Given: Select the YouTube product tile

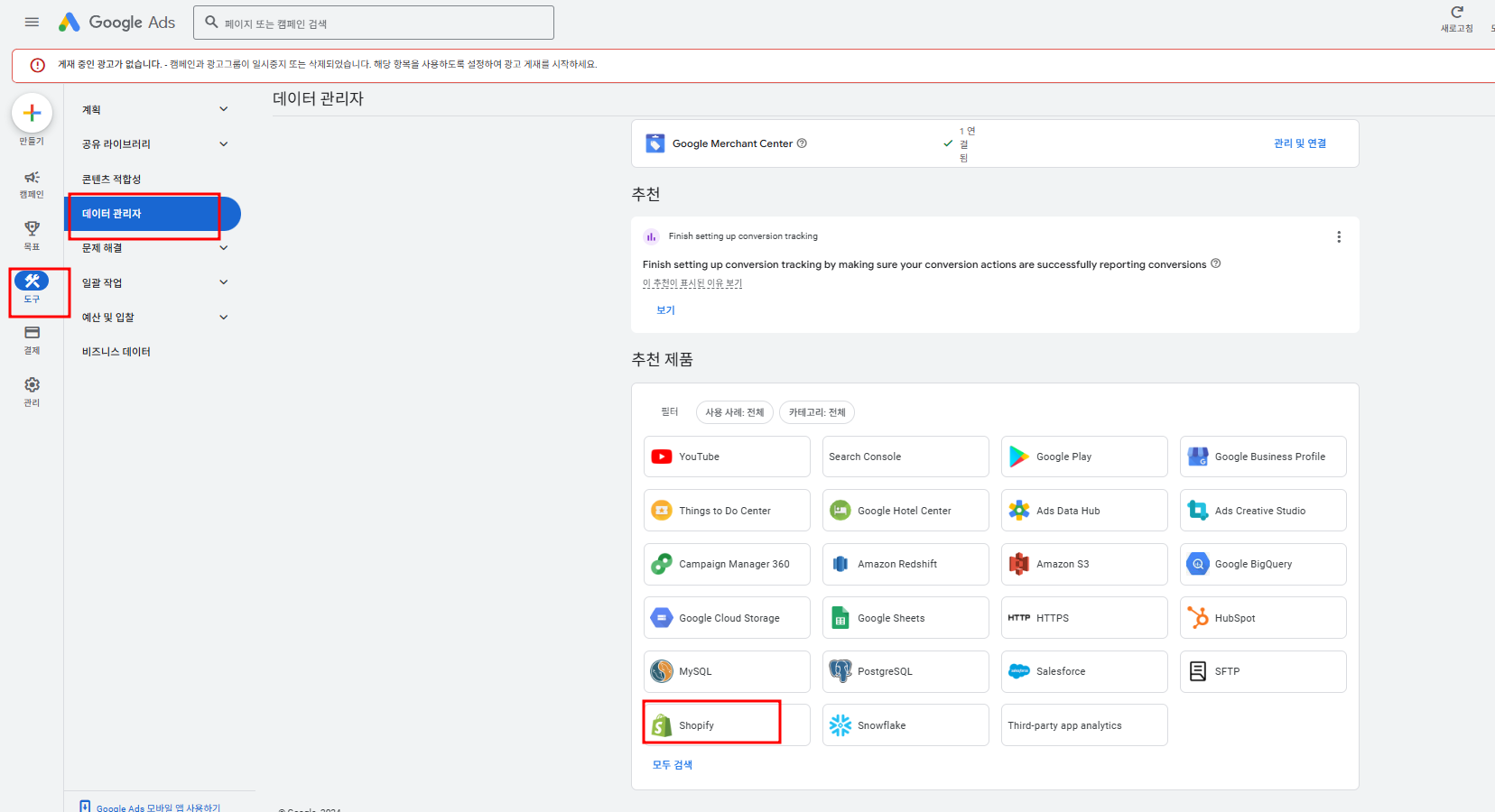Looking at the screenshot, I should (727, 457).
